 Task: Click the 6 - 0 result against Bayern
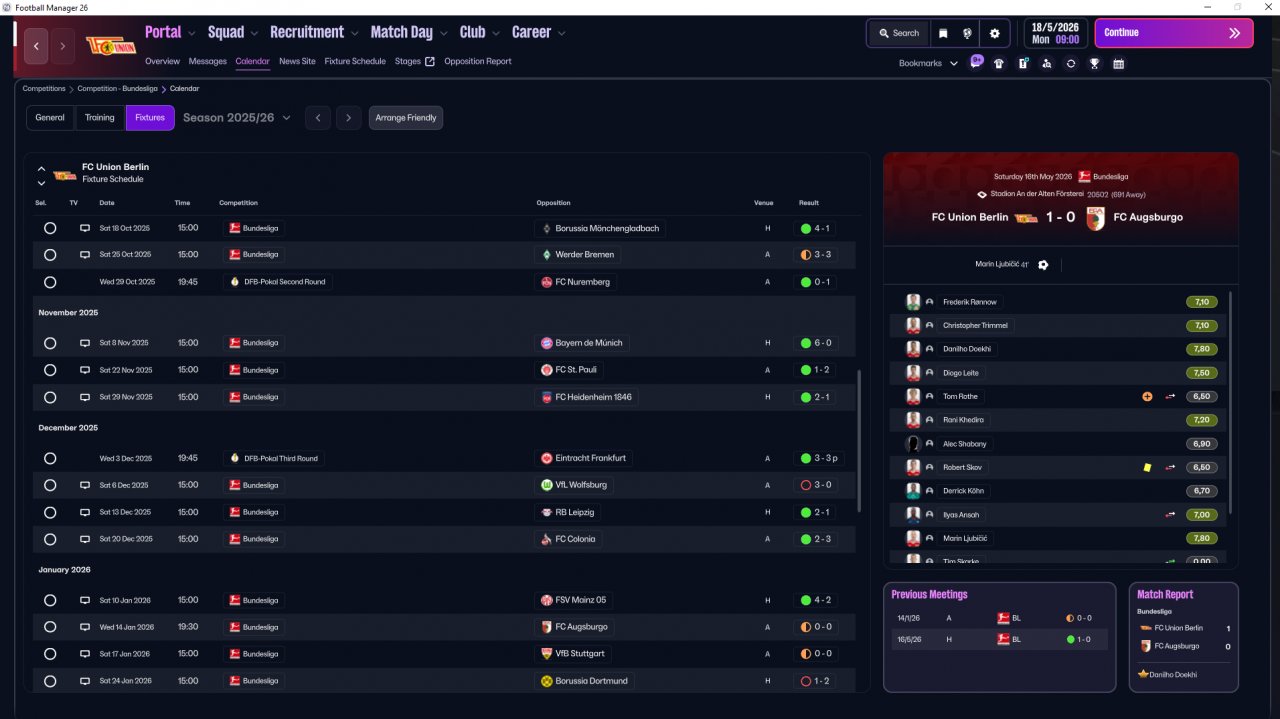tap(816, 343)
